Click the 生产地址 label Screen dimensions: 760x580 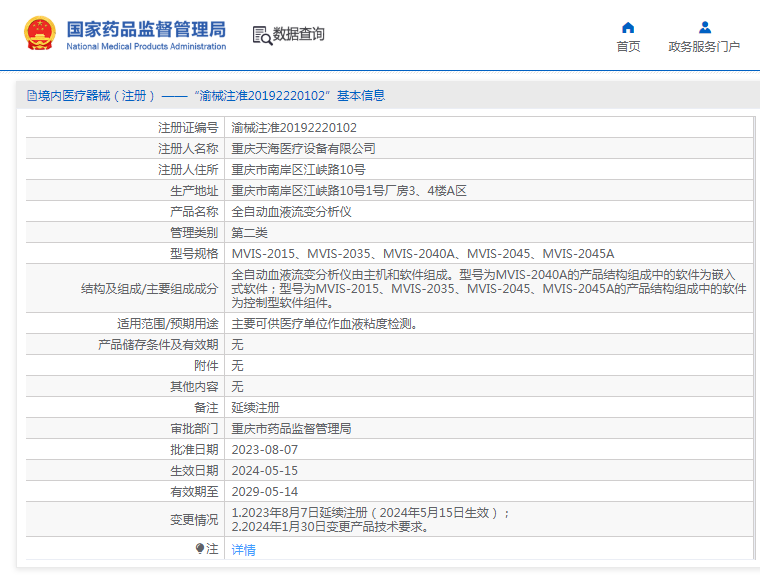pyautogui.click(x=194, y=190)
